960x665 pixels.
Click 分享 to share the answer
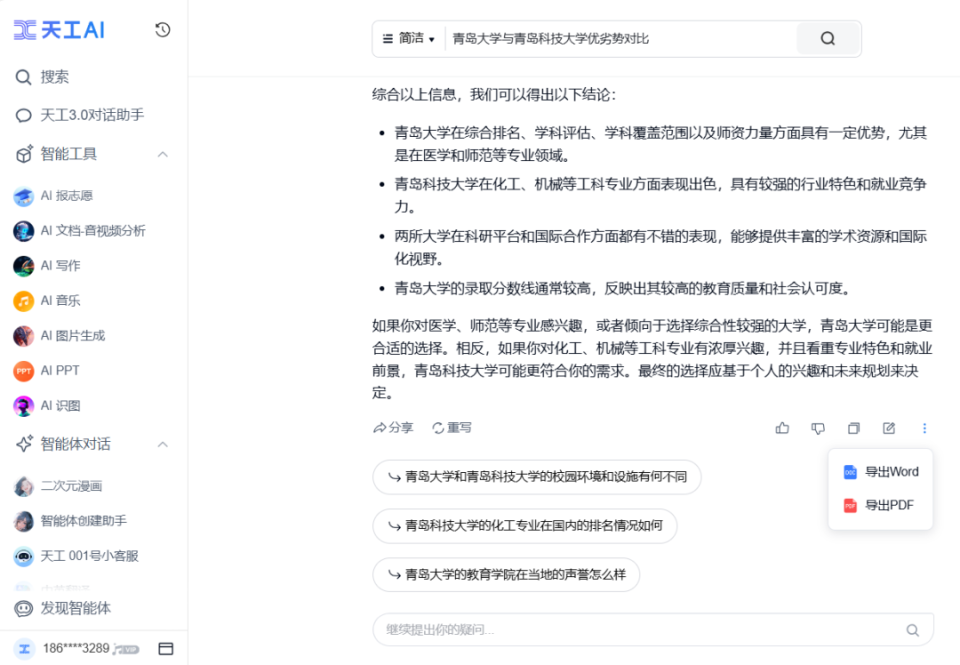pyautogui.click(x=393, y=427)
